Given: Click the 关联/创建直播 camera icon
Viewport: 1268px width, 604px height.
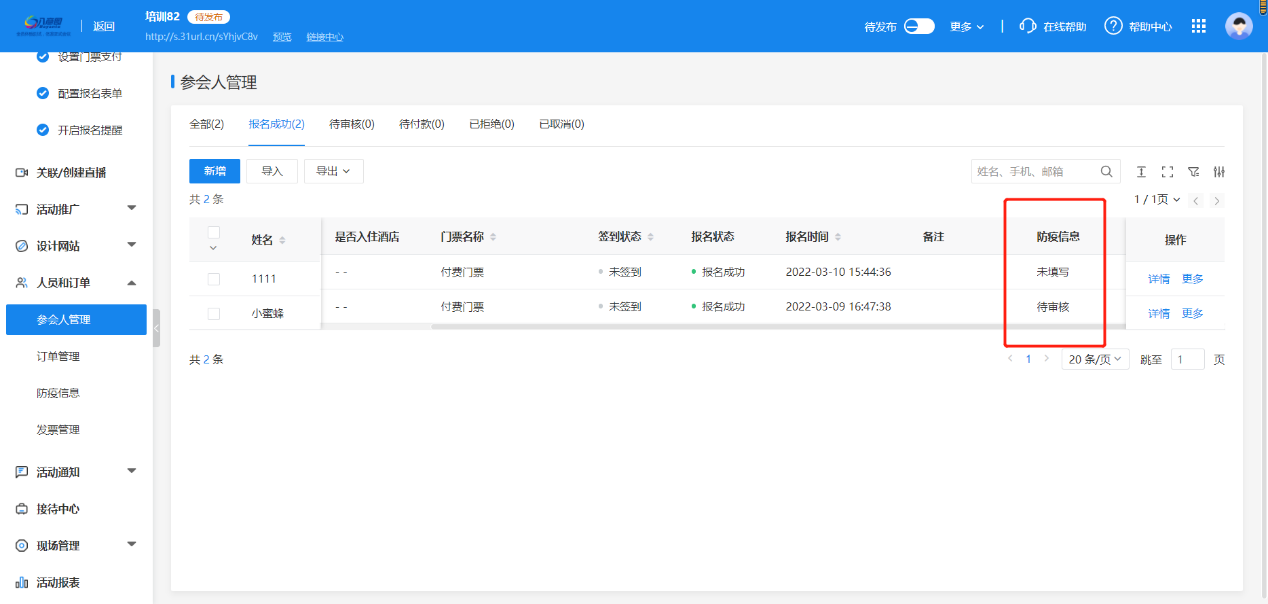Looking at the screenshot, I should point(22,173).
